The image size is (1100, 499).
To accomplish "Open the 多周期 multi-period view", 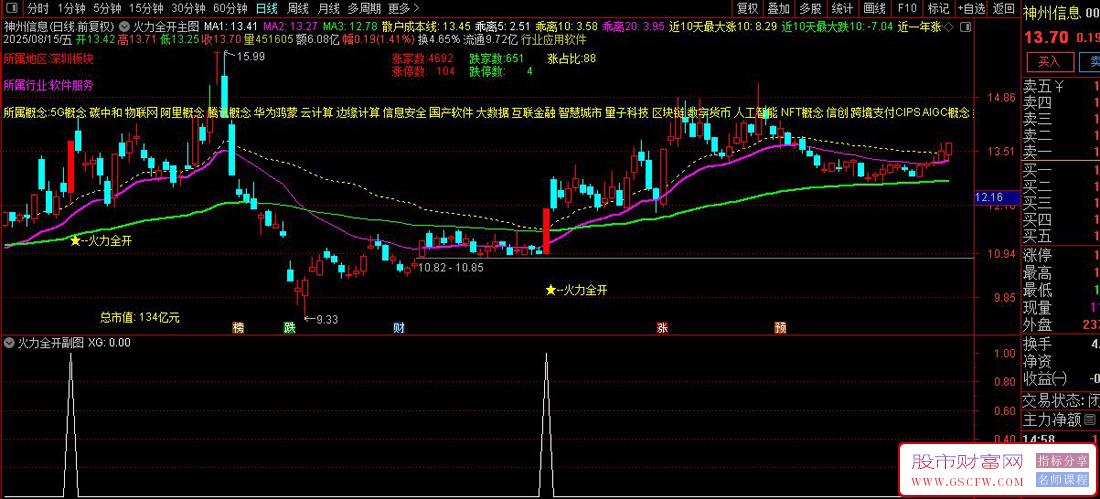I will click(x=364, y=8).
